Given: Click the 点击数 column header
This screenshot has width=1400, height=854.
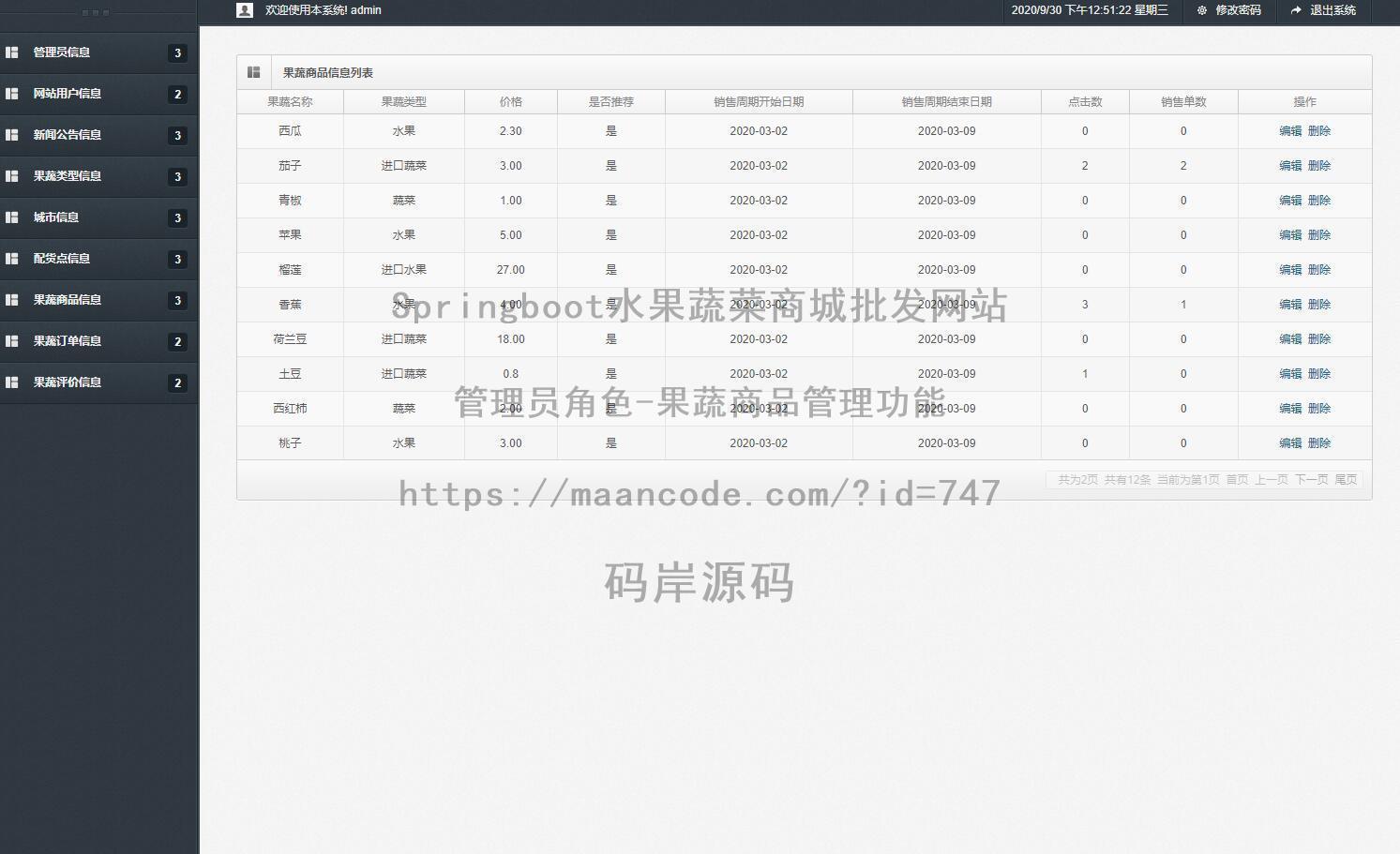Looking at the screenshot, I should click(1085, 102).
